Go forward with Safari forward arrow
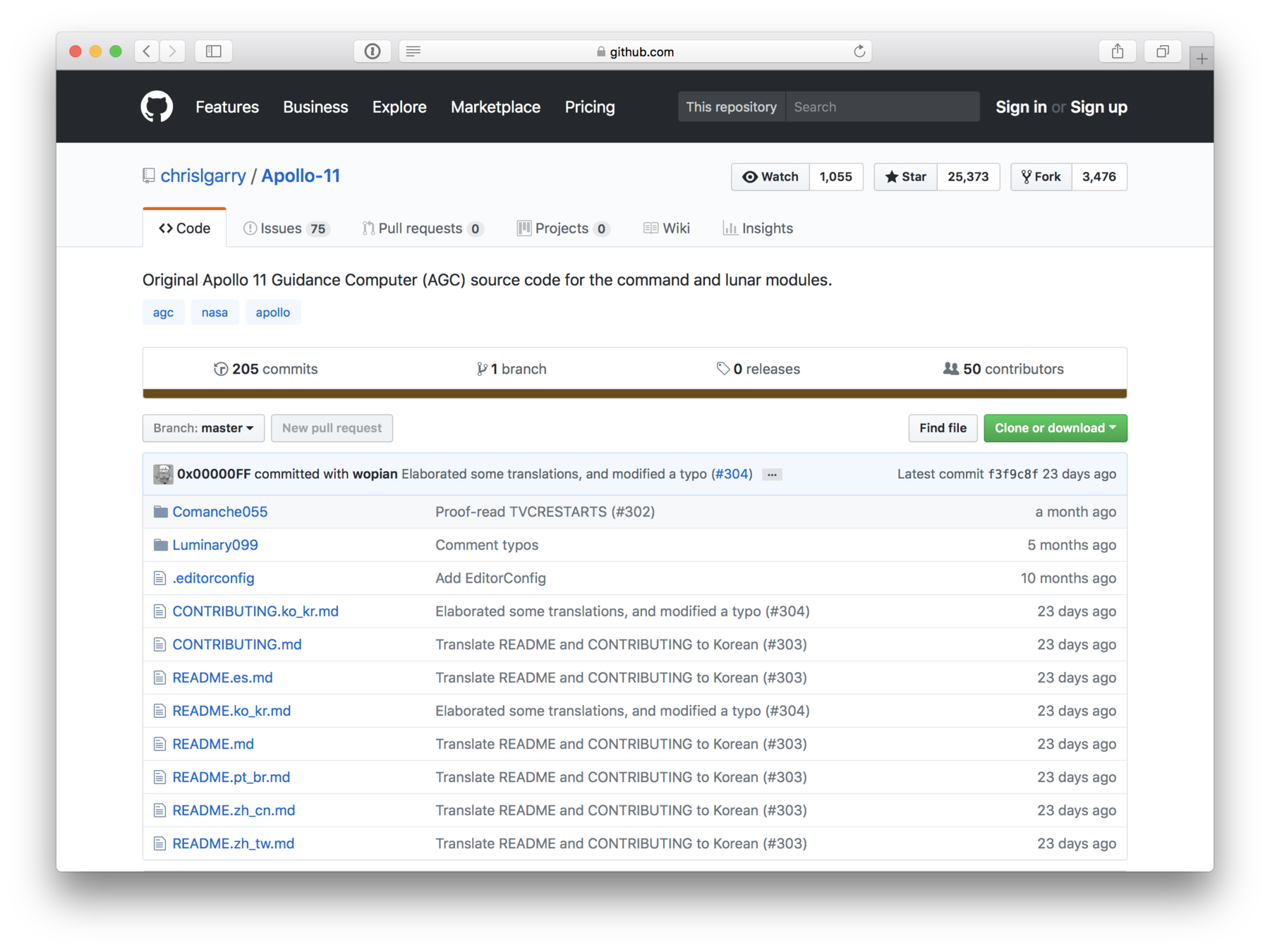The width and height of the screenshot is (1270, 952). click(x=173, y=51)
